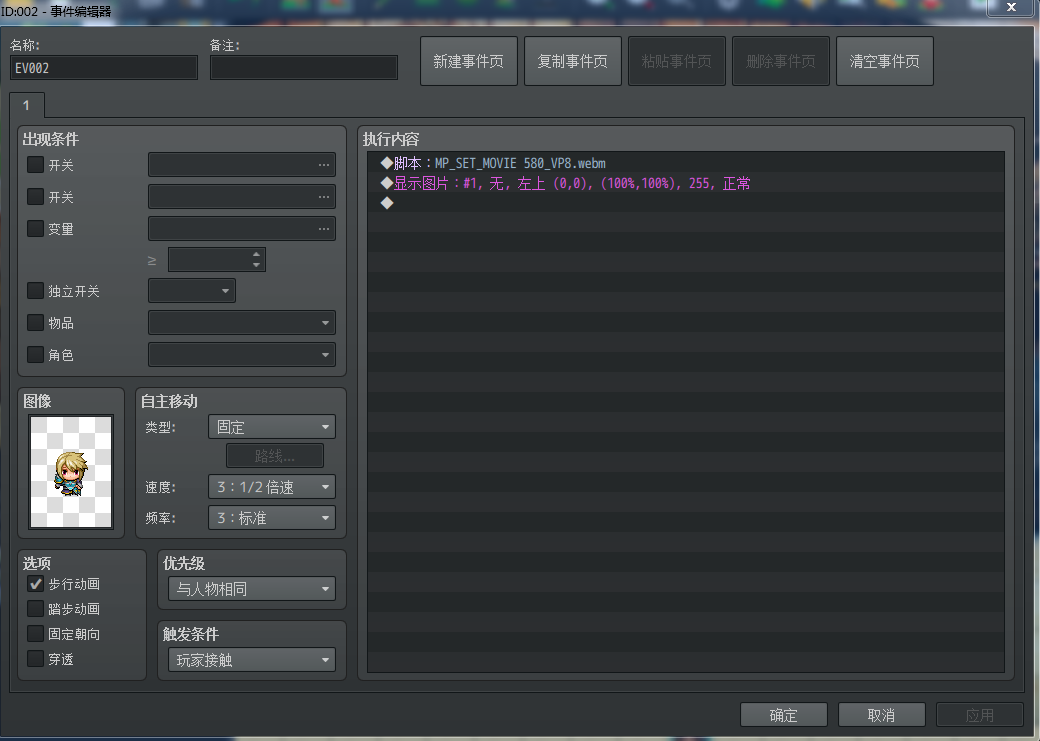This screenshot has width=1040, height=741.
Task: Confirm with the 确定 button
Action: 783,715
